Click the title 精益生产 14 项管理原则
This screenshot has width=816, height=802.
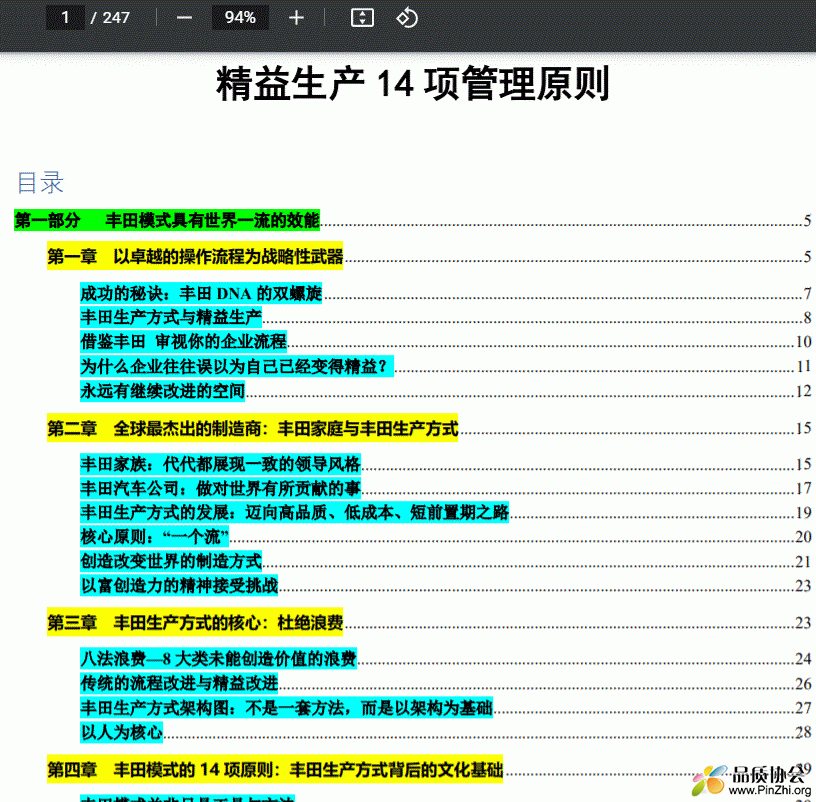(x=413, y=84)
